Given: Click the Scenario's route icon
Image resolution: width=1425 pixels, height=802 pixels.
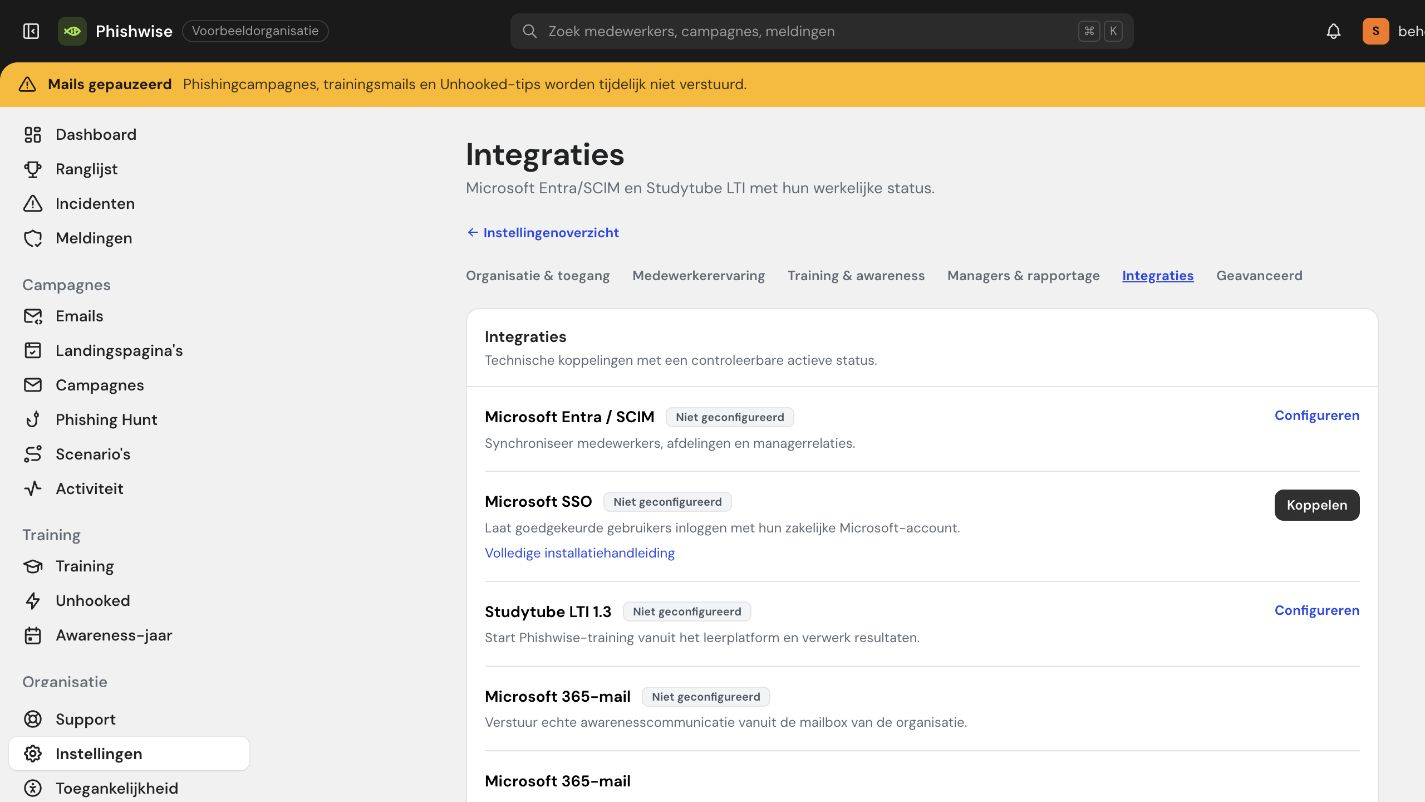Looking at the screenshot, I should 33,454.
